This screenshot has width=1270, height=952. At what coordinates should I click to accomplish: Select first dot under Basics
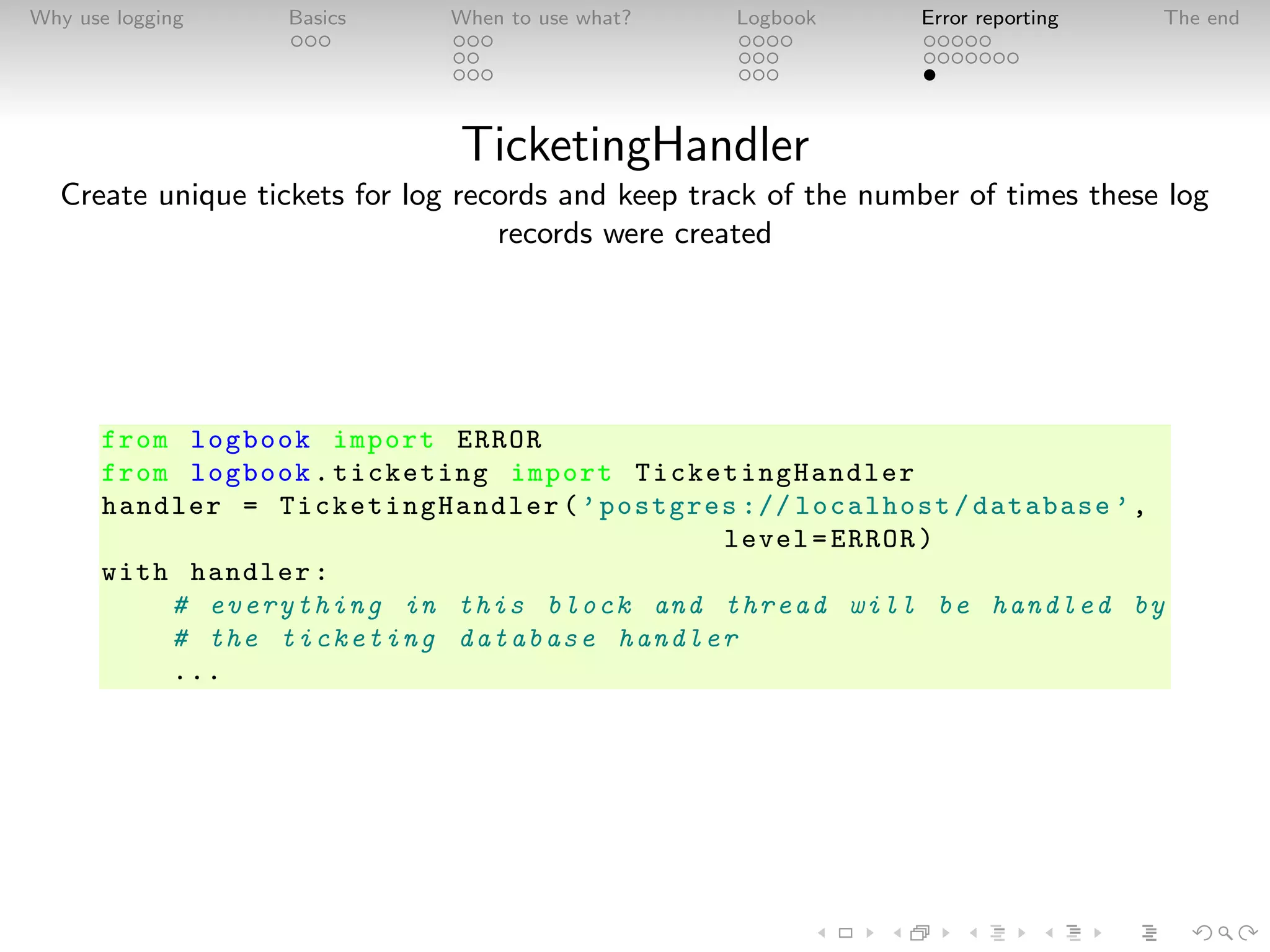pyautogui.click(x=297, y=42)
